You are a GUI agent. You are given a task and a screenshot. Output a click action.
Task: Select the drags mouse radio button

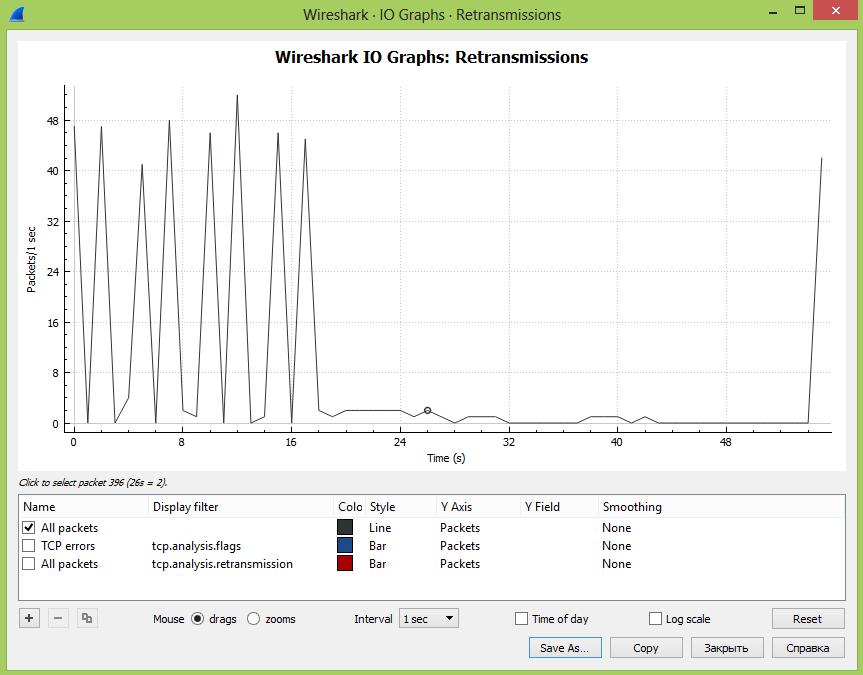pyautogui.click(x=197, y=619)
